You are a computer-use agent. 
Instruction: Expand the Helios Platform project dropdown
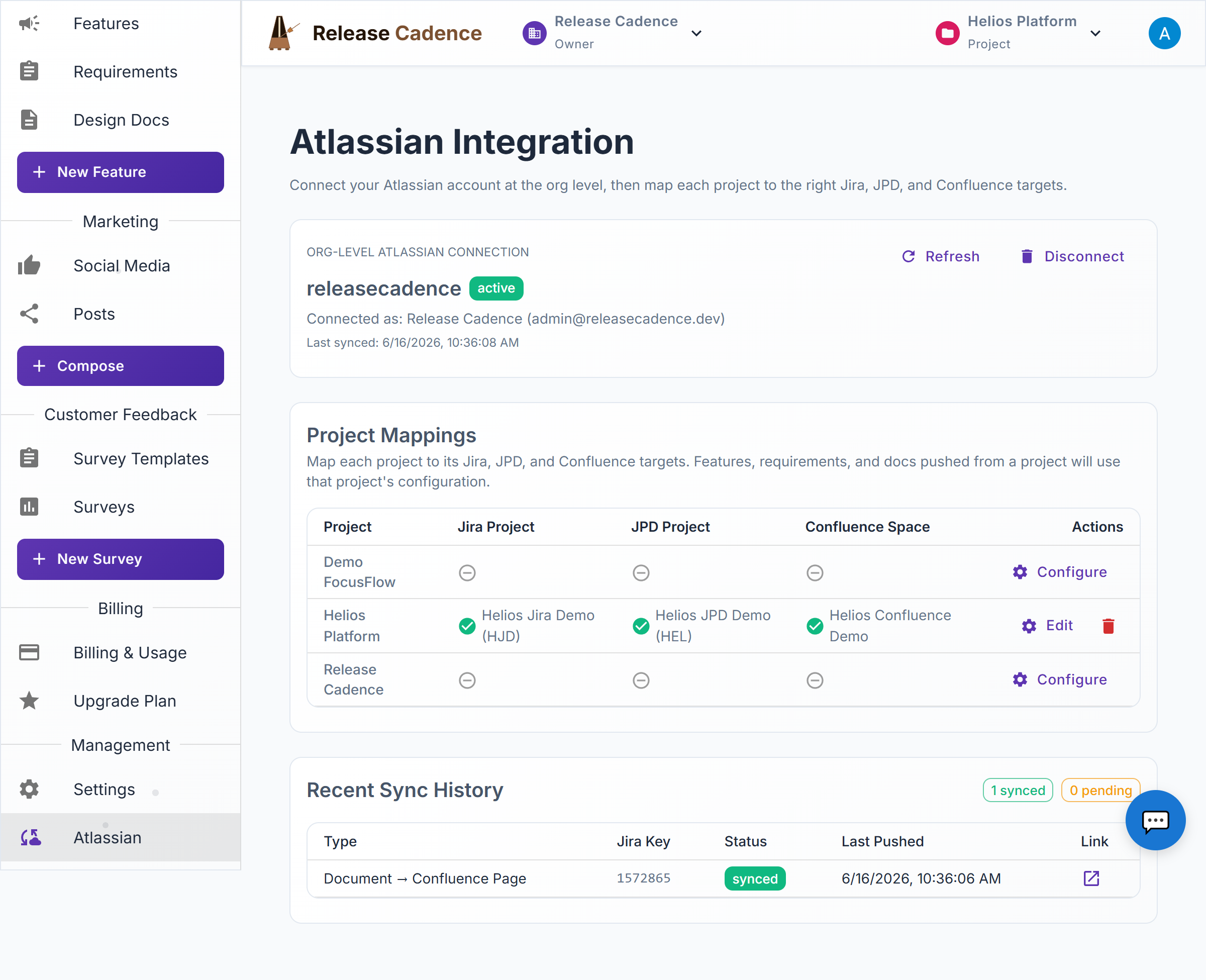coord(1095,33)
